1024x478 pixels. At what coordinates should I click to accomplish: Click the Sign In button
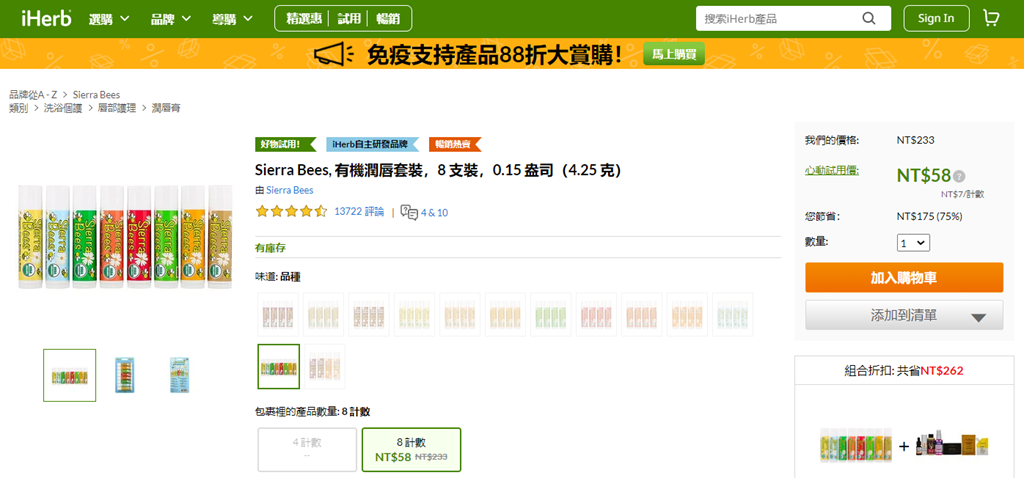(936, 18)
